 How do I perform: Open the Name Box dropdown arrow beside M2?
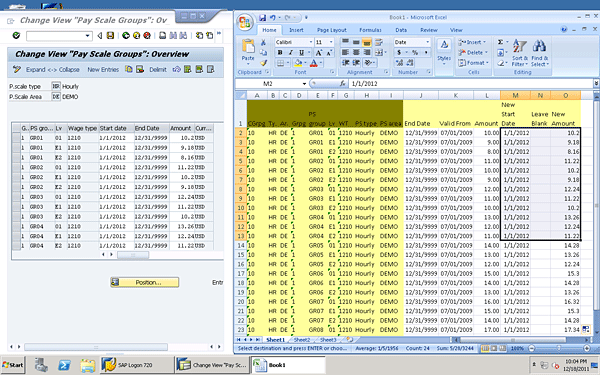coord(304,84)
